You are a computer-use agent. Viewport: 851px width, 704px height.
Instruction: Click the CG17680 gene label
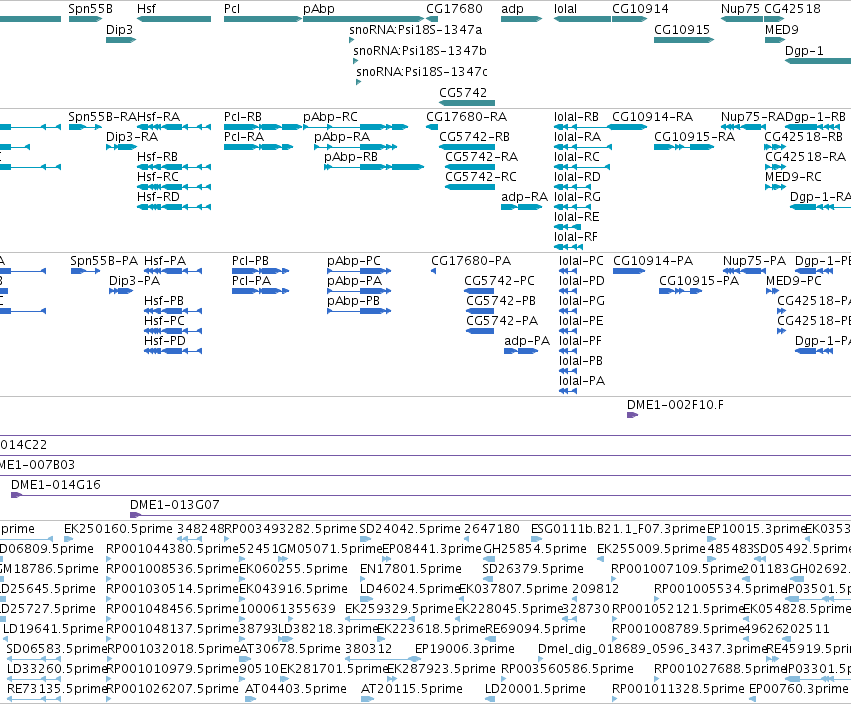click(454, 9)
